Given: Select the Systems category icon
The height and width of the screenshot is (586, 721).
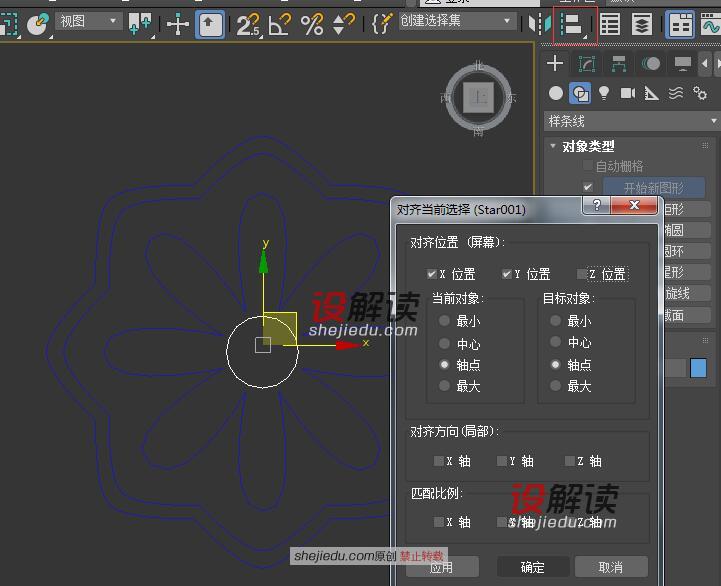Looking at the screenshot, I should point(700,93).
